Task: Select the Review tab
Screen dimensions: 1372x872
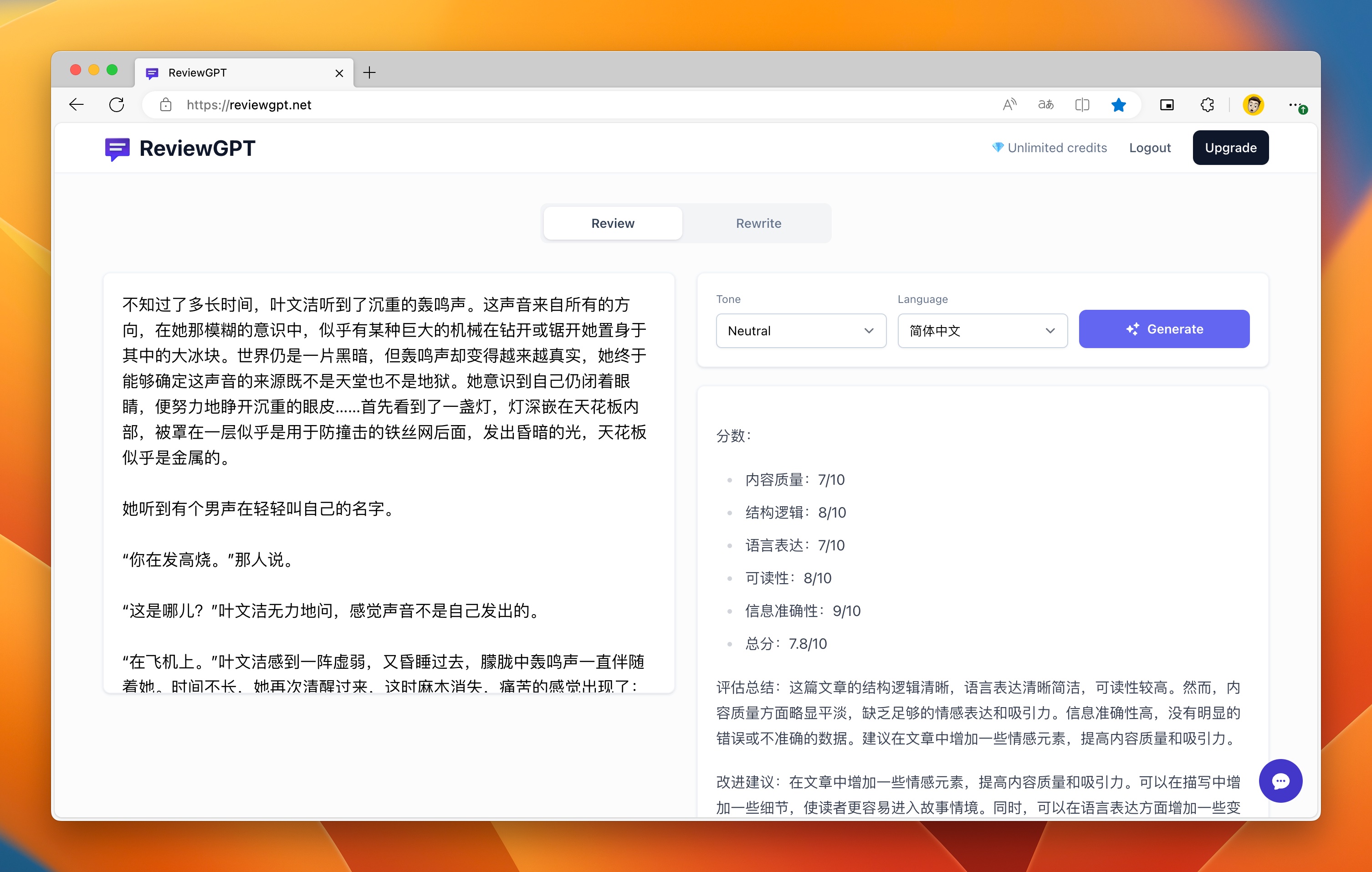Action: [613, 223]
